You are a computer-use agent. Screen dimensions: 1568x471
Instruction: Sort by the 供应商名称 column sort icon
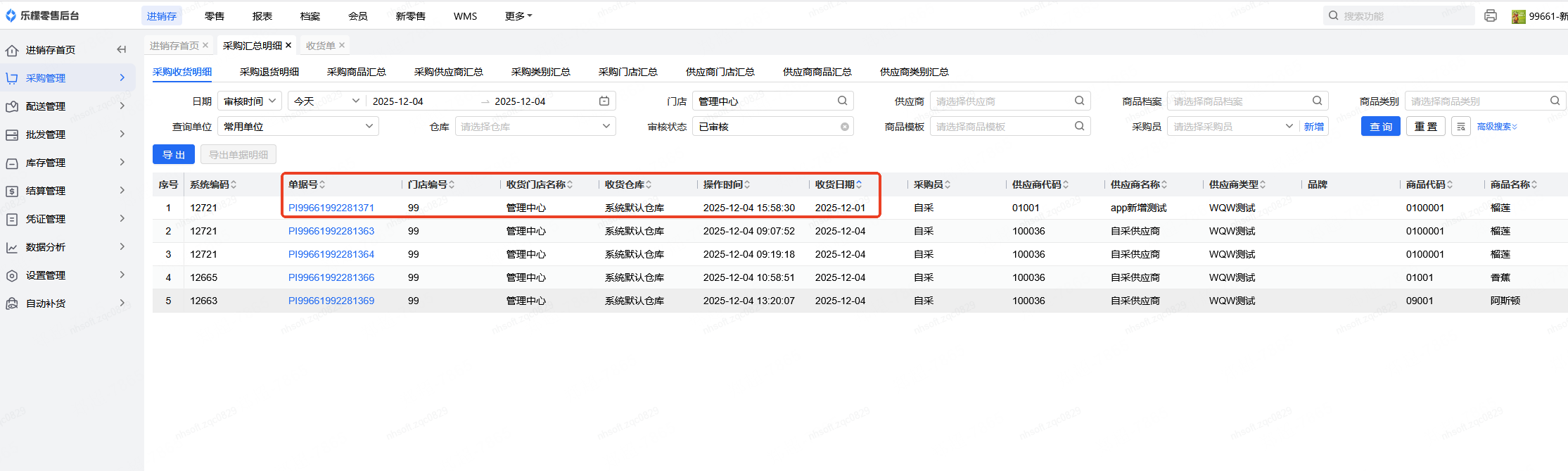coord(1164,184)
